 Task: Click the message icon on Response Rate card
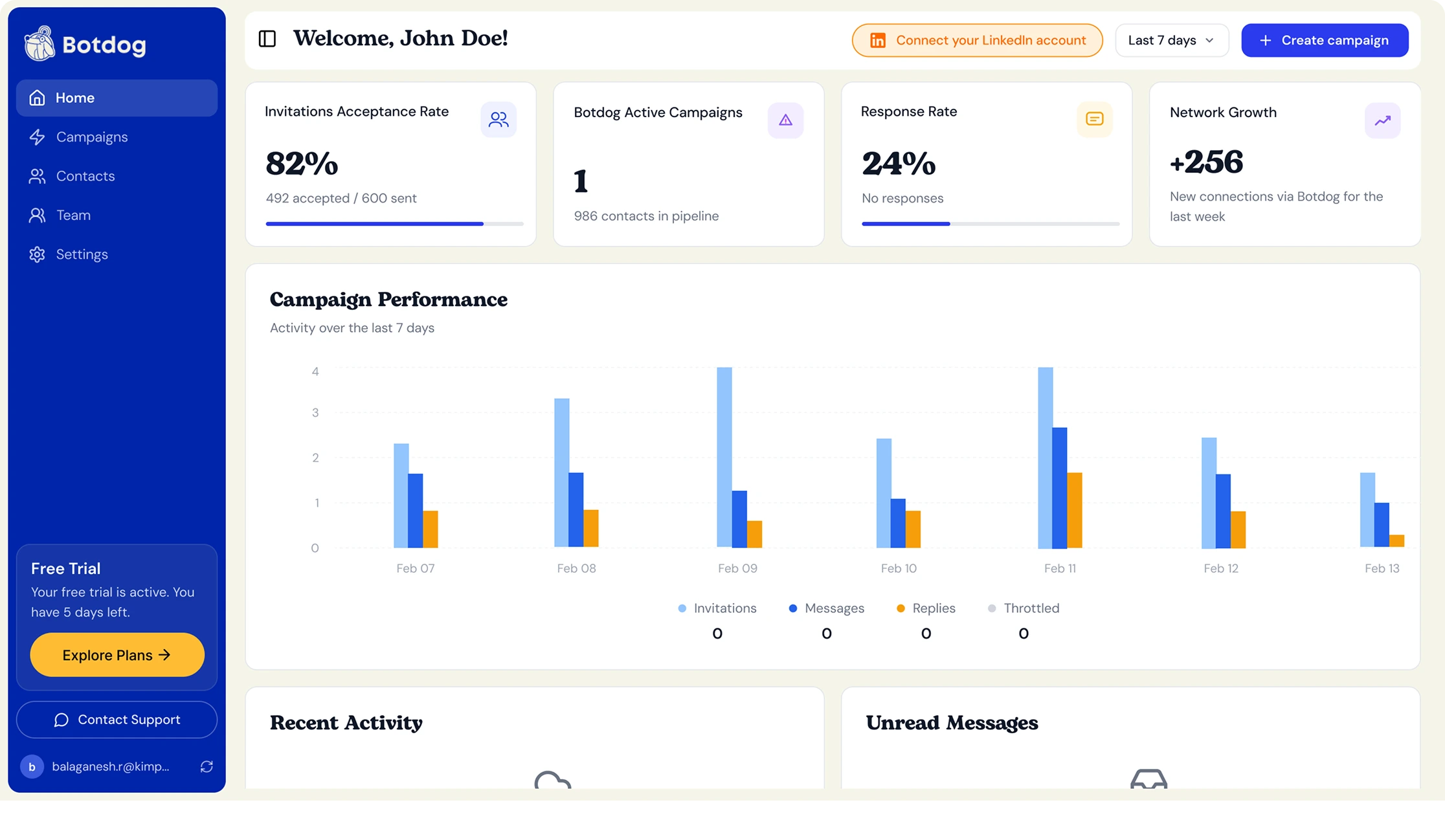(1094, 119)
